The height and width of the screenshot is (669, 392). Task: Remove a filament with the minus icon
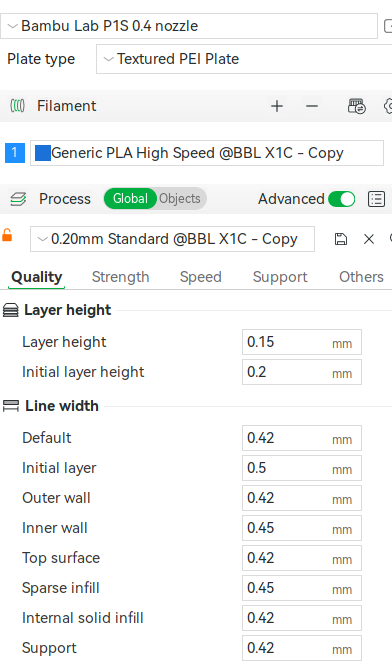pyautogui.click(x=312, y=106)
